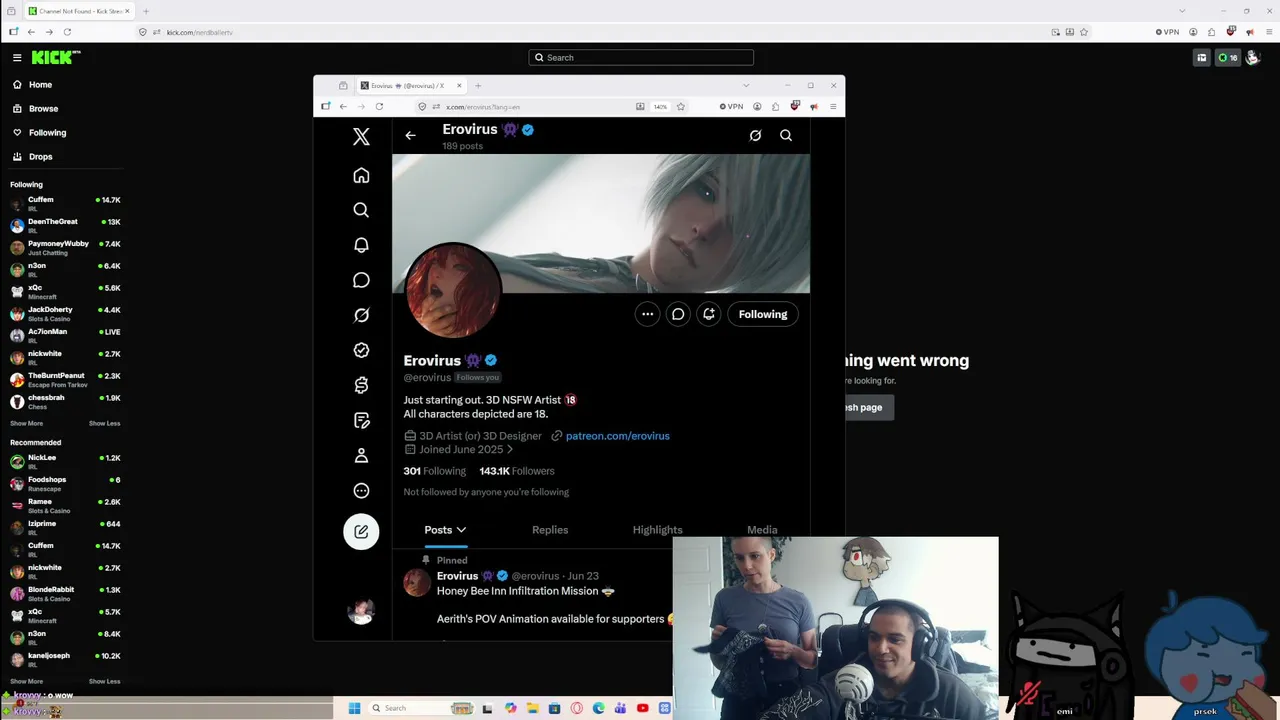Open the Windows Start button
Screen dimensions: 1280x720
point(354,708)
